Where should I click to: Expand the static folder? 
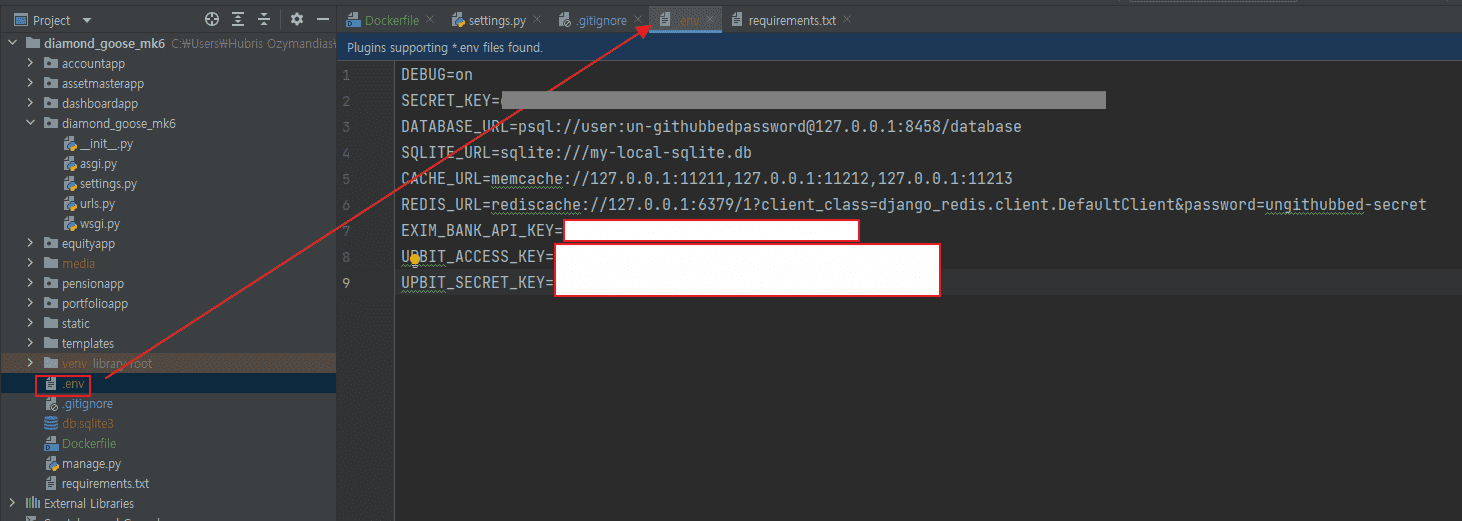pos(30,323)
